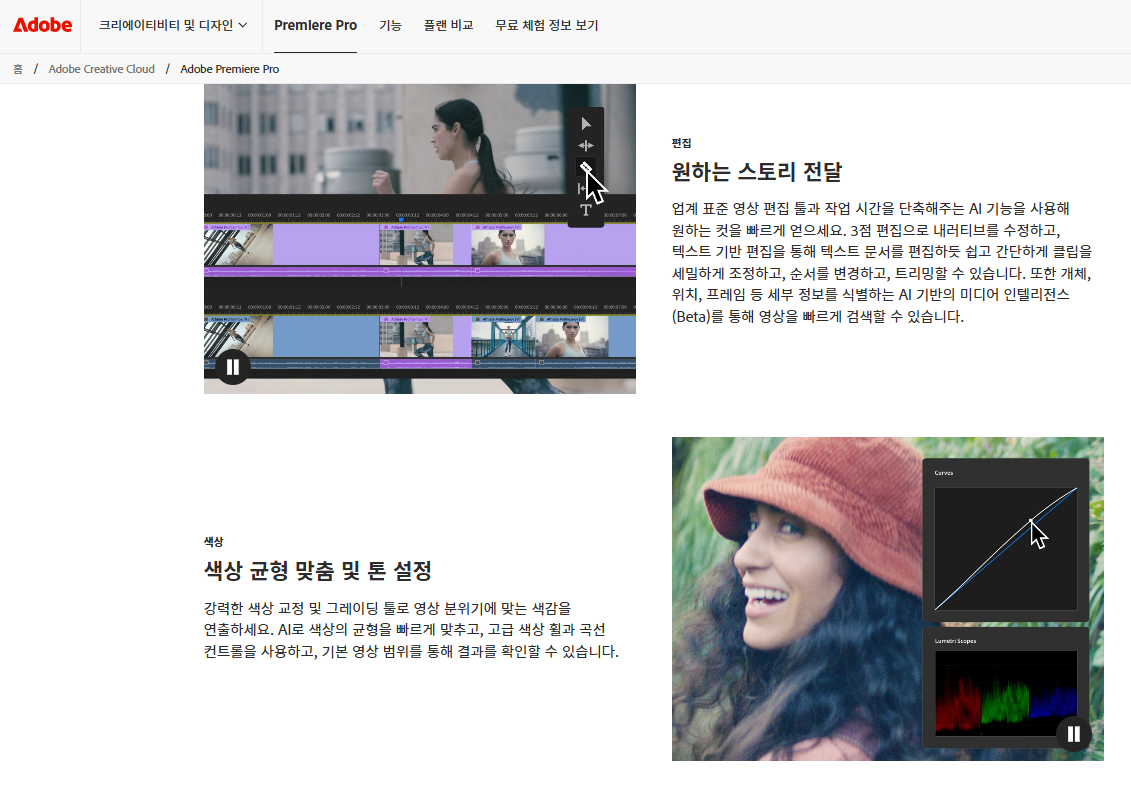The height and width of the screenshot is (791, 1131).
Task: Click Adobe Premiere Pro breadcrumb text
Action: [229, 69]
